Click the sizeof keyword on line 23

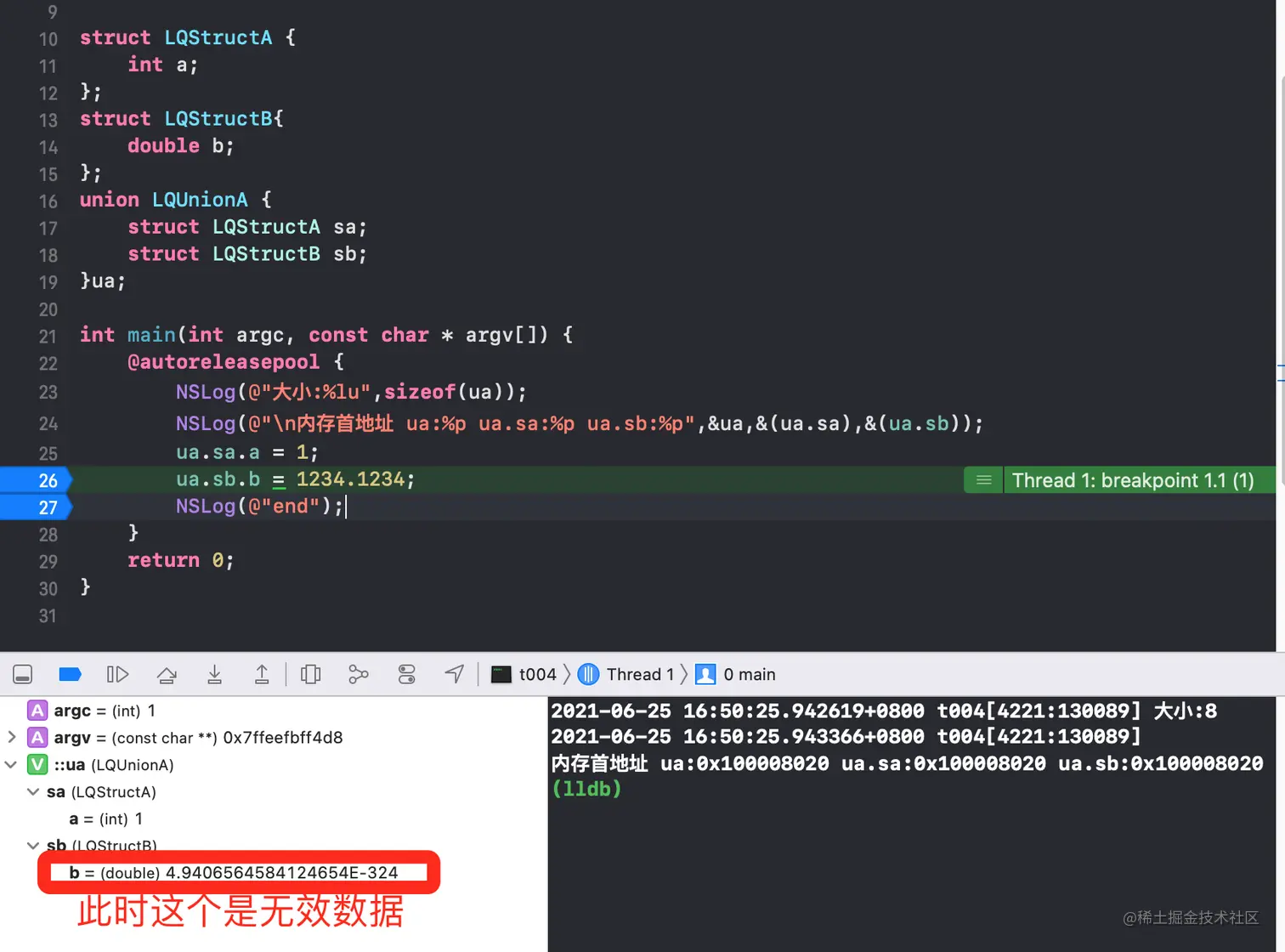tap(420, 392)
